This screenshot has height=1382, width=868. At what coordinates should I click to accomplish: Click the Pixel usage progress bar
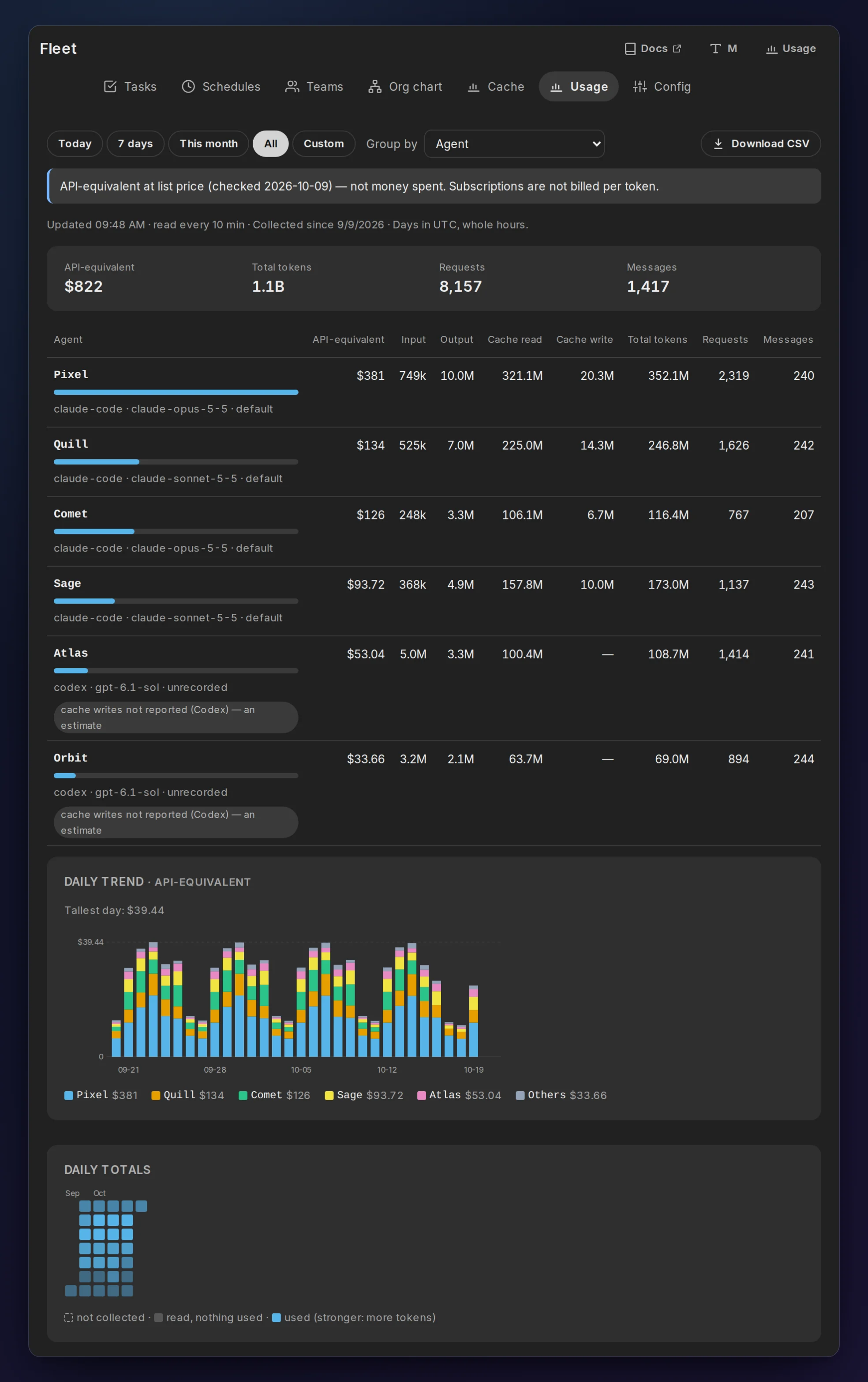click(x=176, y=392)
